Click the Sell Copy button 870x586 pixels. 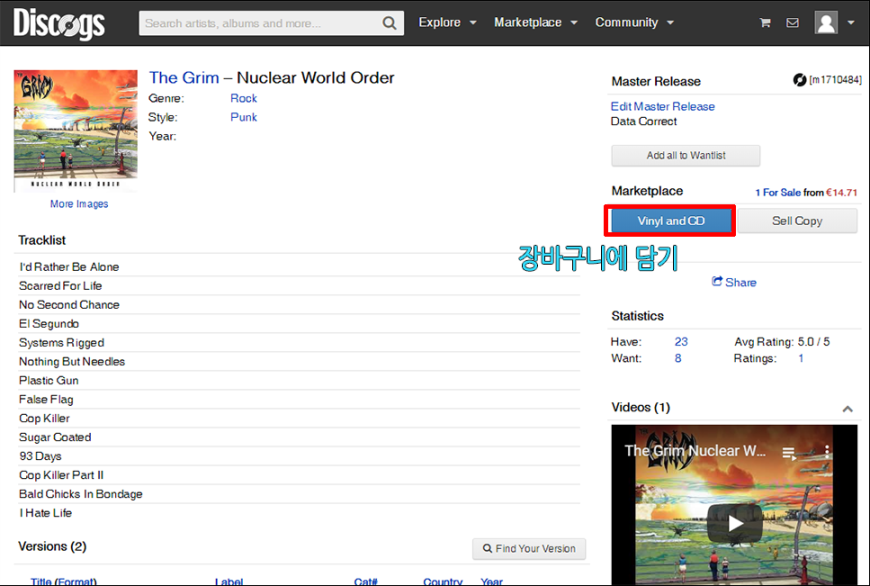point(797,221)
